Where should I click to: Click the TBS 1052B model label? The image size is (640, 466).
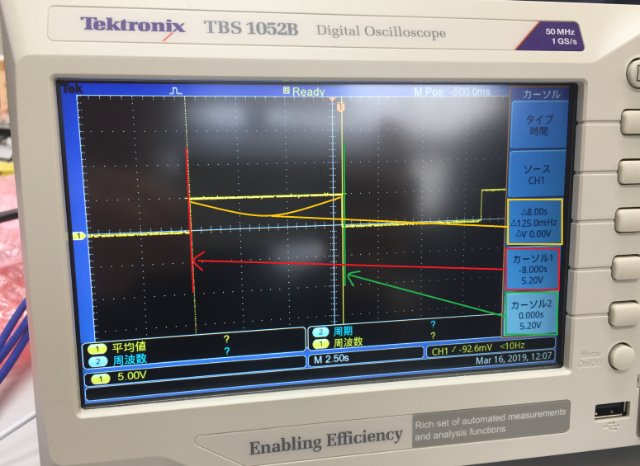[251, 28]
